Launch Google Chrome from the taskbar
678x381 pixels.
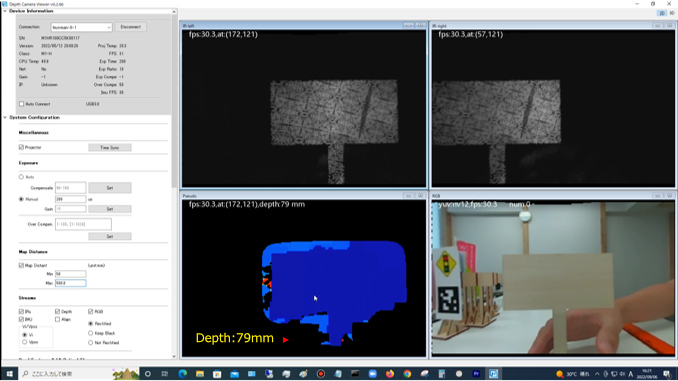(407, 374)
